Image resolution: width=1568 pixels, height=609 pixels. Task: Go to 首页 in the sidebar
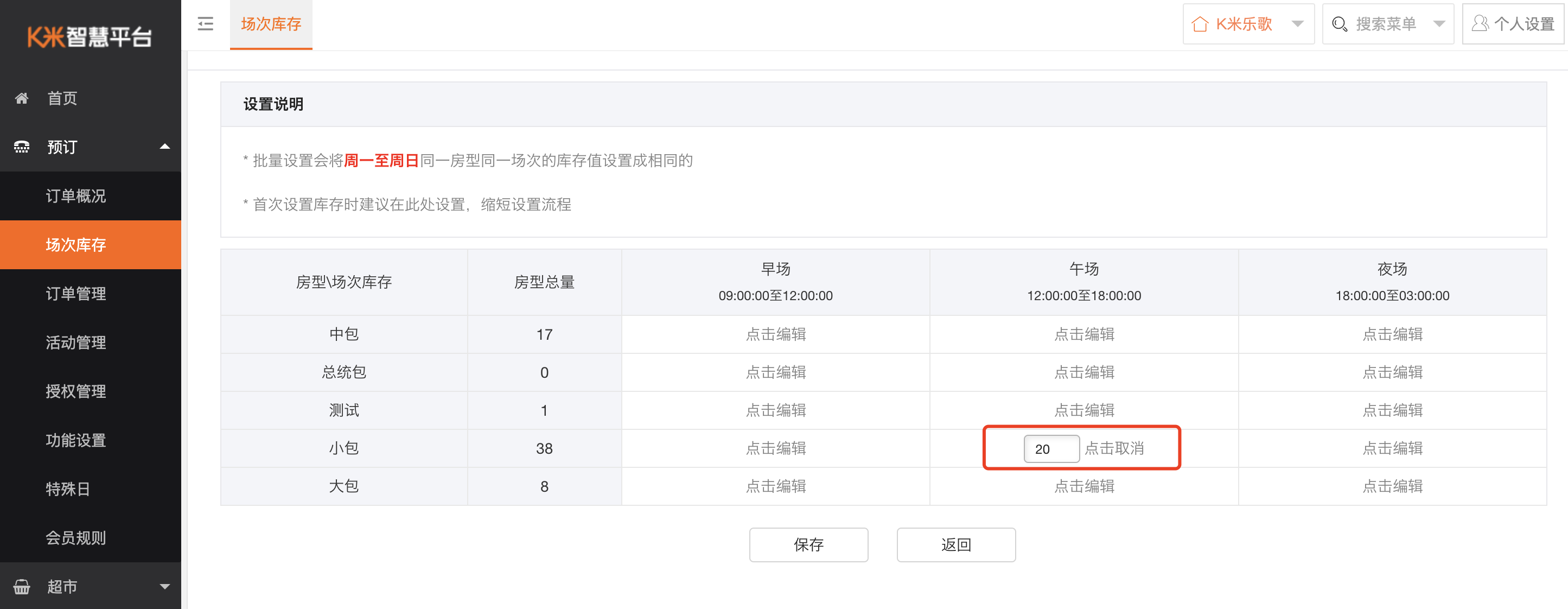[x=91, y=98]
